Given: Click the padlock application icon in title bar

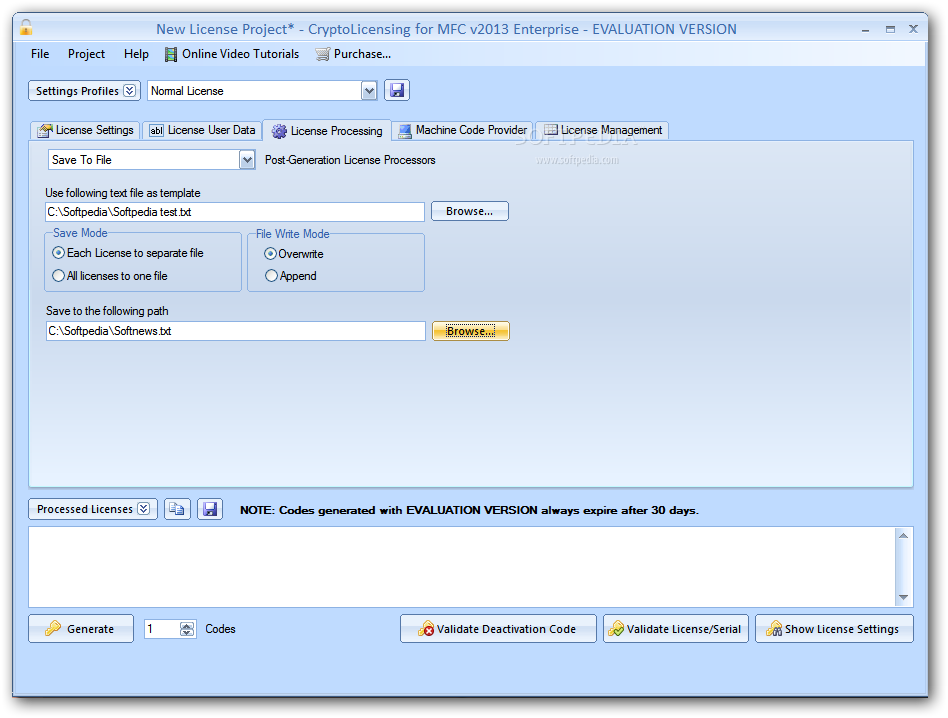Looking at the screenshot, I should click(x=26, y=27).
